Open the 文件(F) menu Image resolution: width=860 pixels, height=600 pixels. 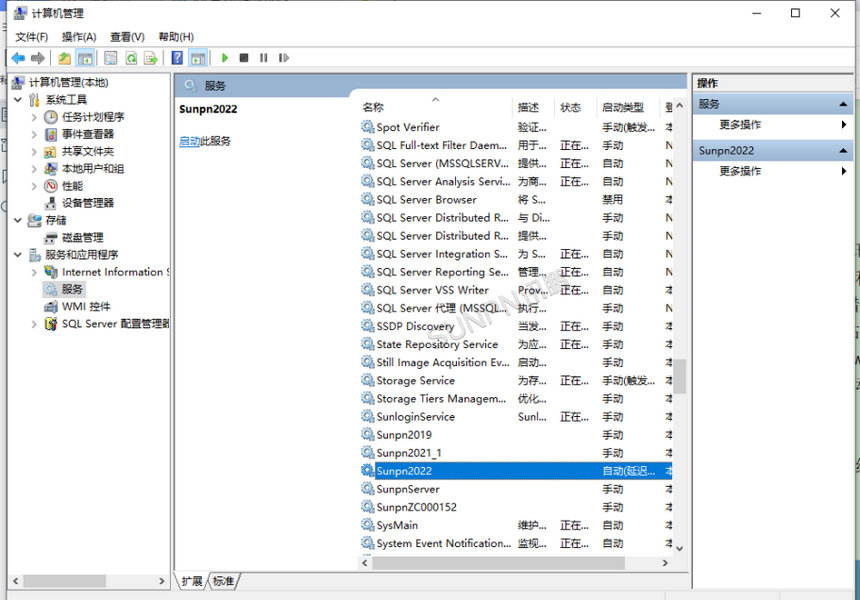click(31, 37)
